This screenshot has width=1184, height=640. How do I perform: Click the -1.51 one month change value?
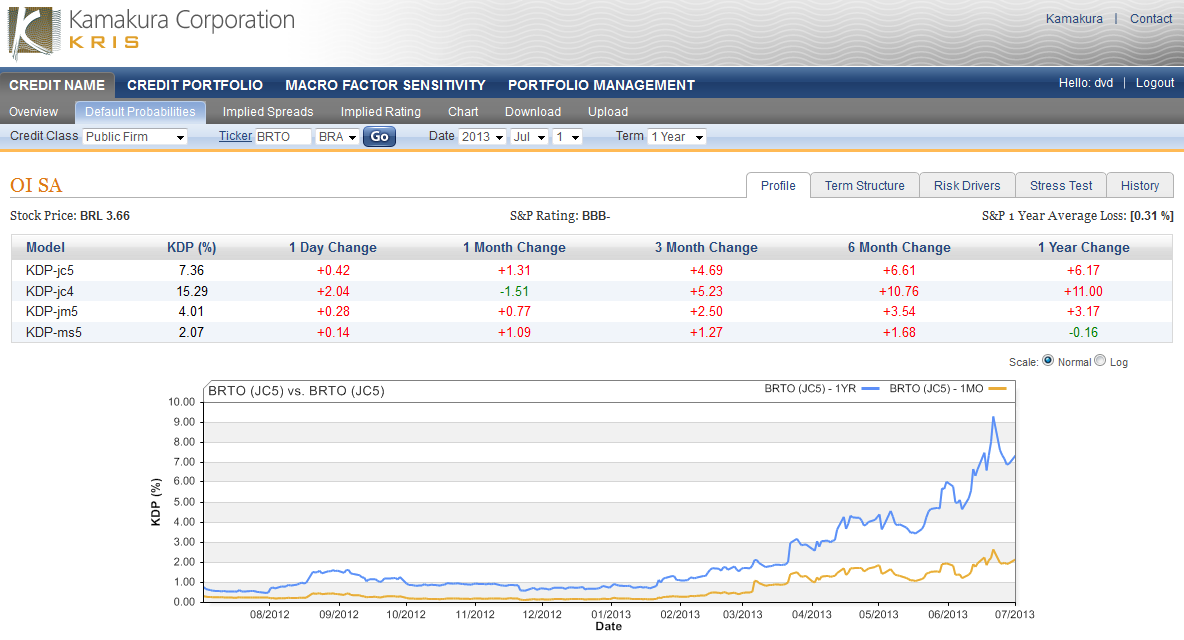(514, 291)
